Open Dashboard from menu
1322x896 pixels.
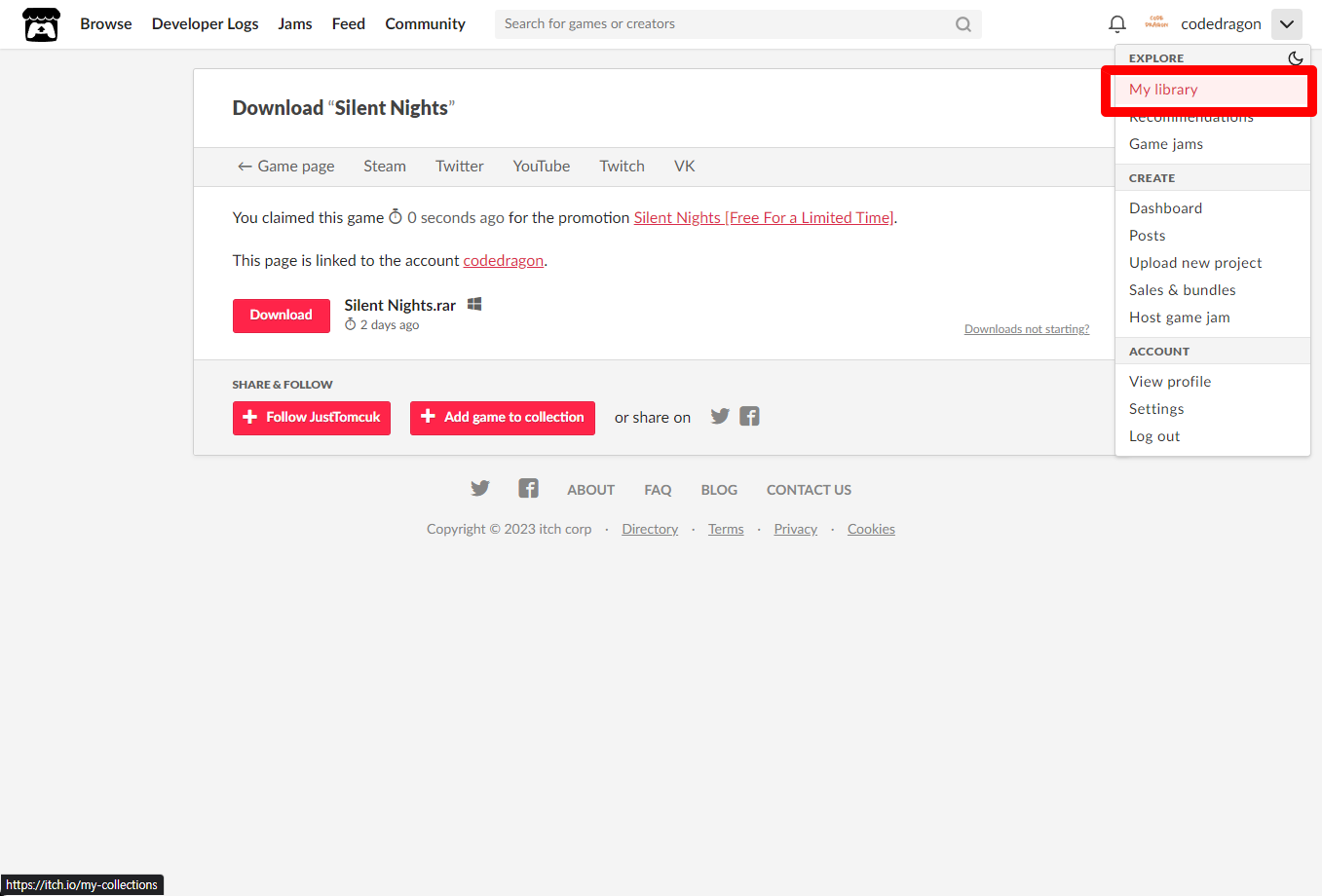coord(1212,208)
